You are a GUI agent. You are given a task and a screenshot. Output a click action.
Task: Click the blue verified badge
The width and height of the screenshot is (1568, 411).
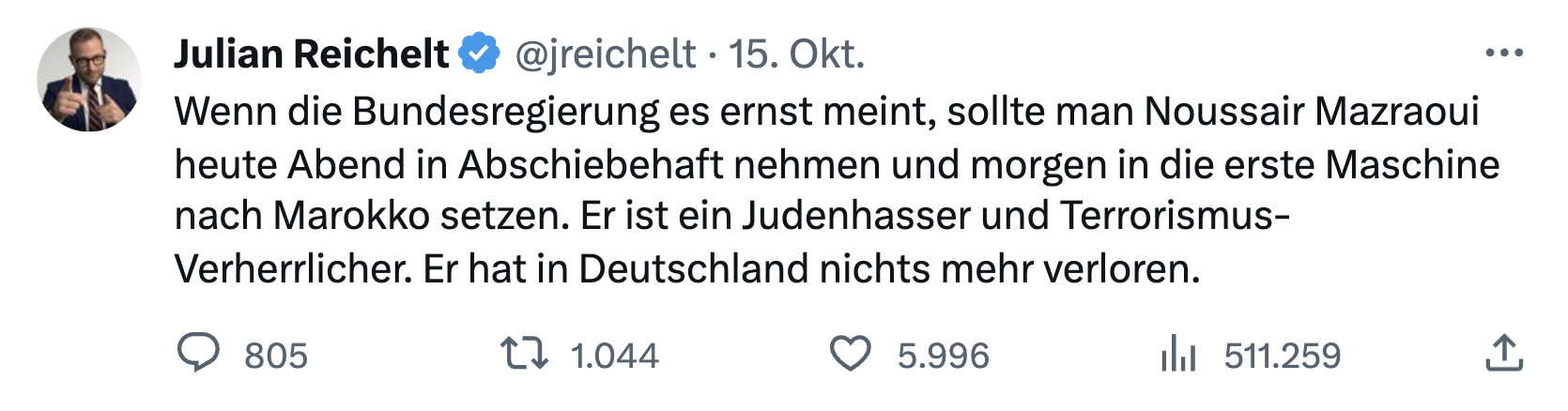point(480,53)
